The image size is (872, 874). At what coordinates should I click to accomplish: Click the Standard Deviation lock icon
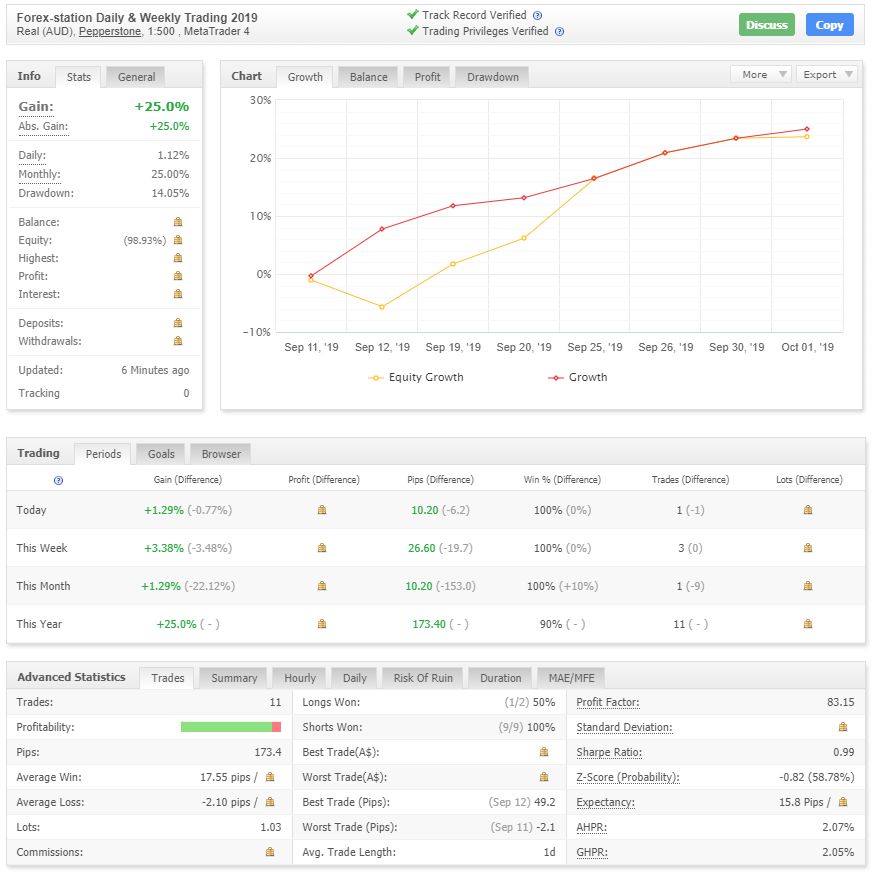tap(843, 727)
